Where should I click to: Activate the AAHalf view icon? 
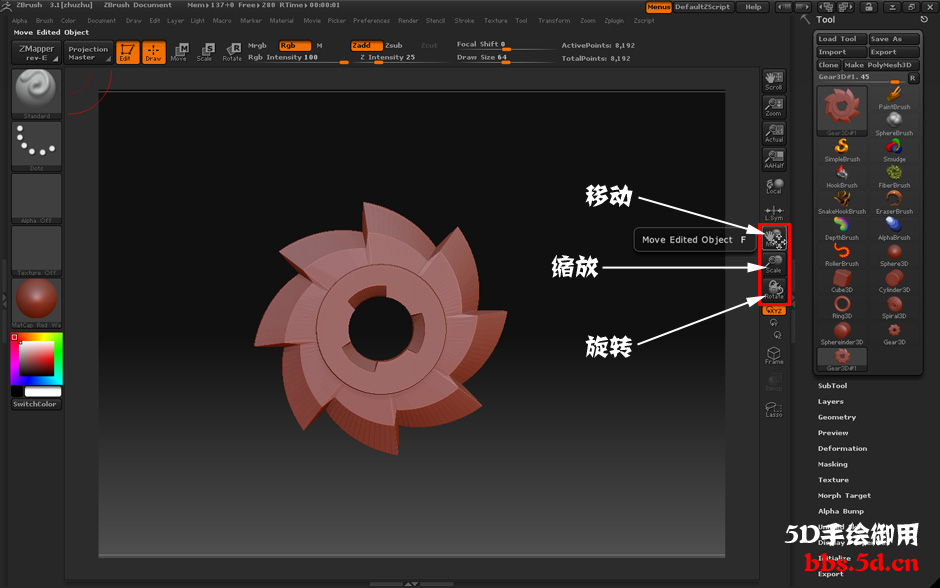pyautogui.click(x=774, y=159)
